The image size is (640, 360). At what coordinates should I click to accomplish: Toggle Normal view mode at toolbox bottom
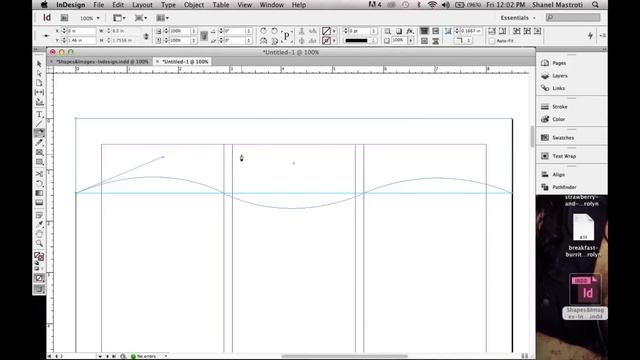point(39,289)
